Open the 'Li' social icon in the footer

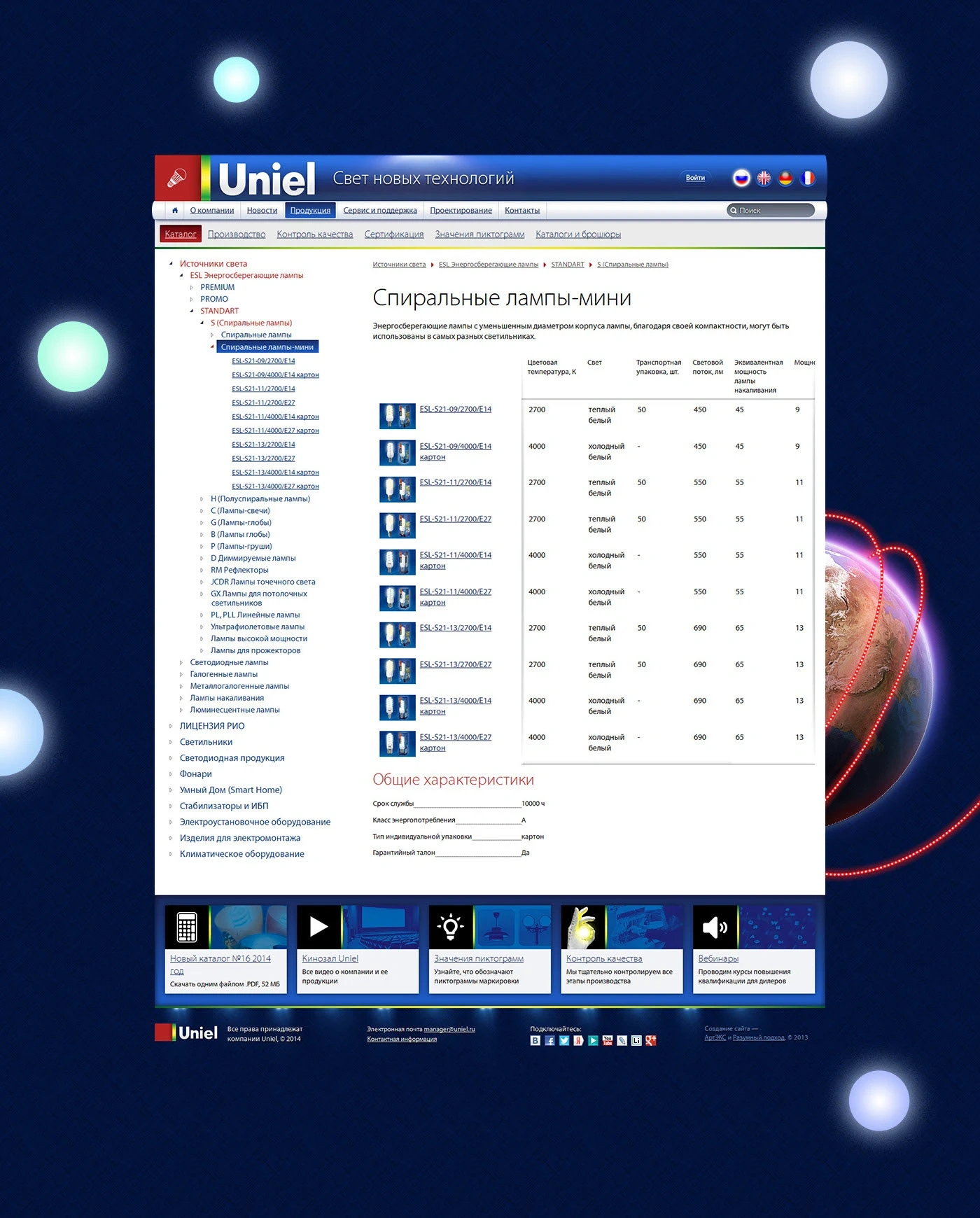(636, 1041)
